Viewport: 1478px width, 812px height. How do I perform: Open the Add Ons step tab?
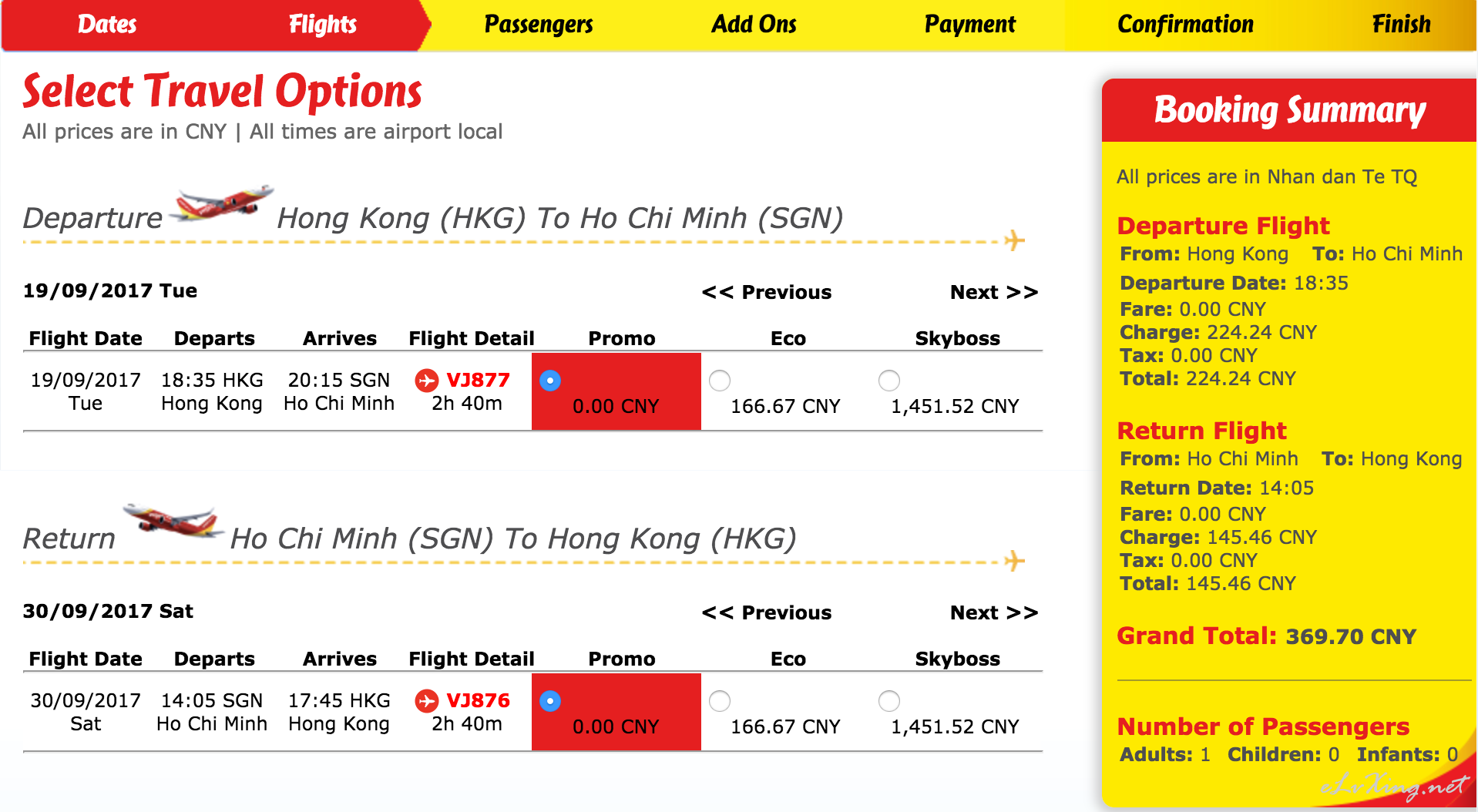(754, 25)
